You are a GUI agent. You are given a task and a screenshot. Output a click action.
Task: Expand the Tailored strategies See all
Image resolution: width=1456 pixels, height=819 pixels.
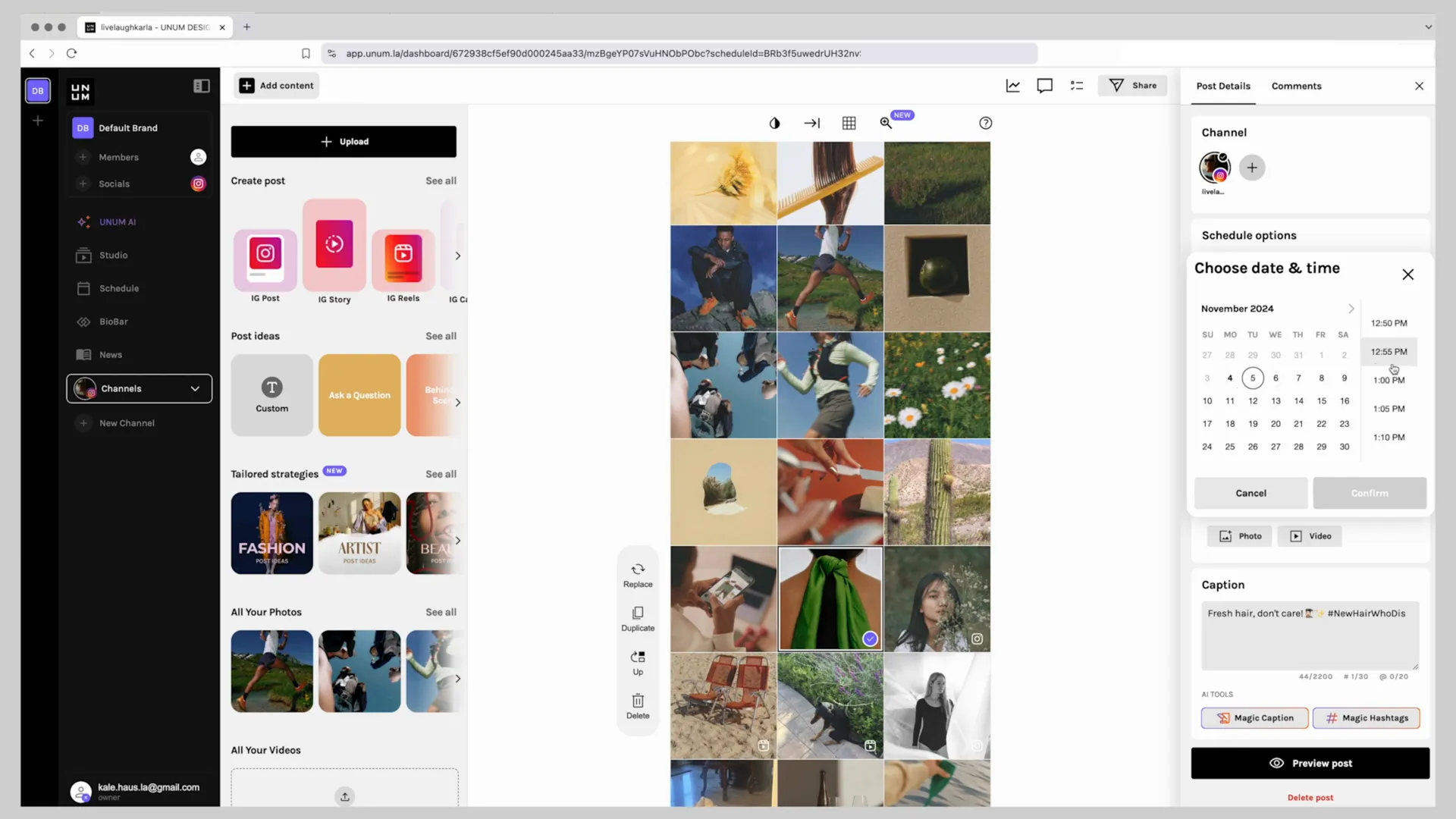click(x=441, y=473)
